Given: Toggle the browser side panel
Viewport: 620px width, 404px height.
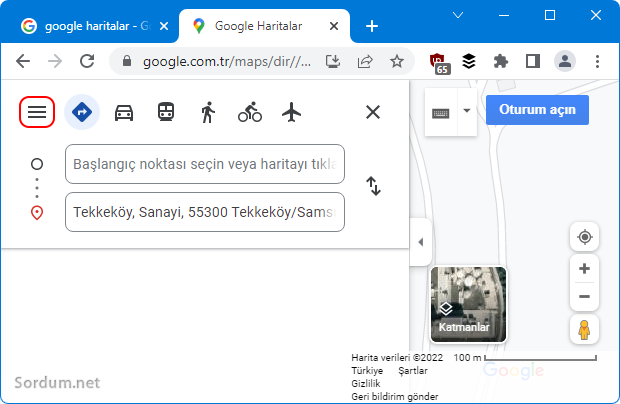Looking at the screenshot, I should (533, 61).
